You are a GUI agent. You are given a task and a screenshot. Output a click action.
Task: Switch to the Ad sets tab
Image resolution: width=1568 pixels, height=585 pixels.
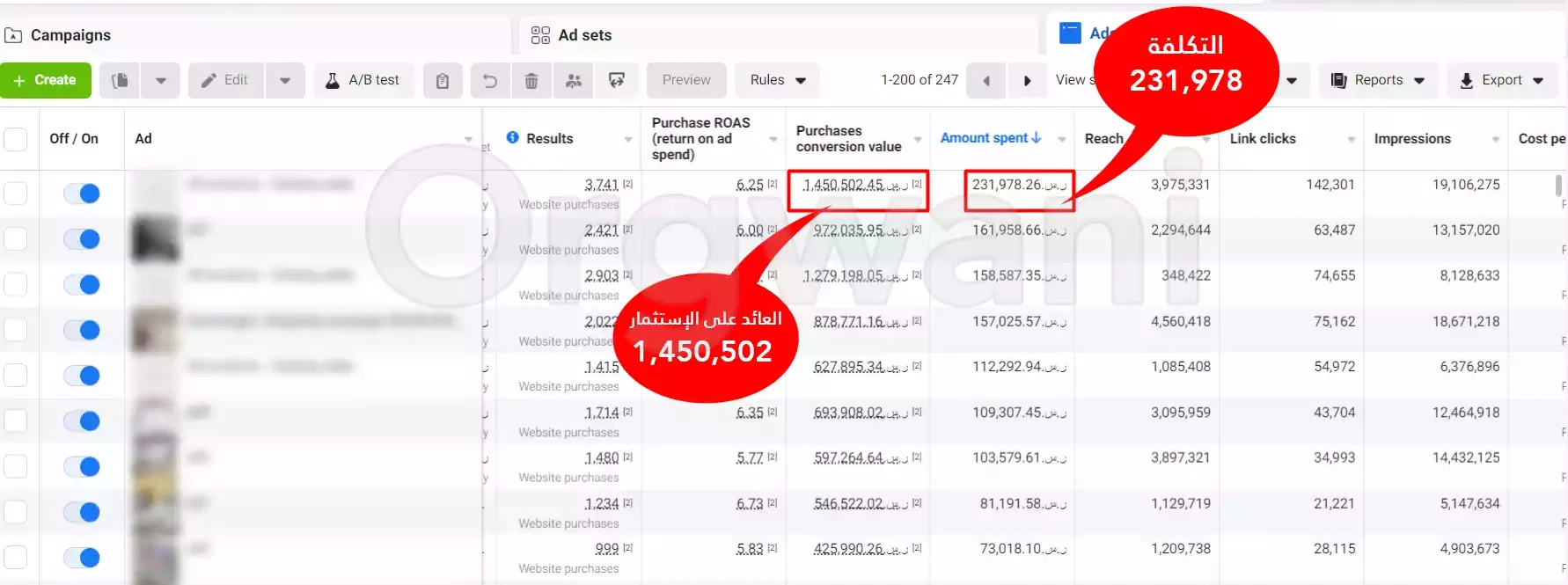584,35
